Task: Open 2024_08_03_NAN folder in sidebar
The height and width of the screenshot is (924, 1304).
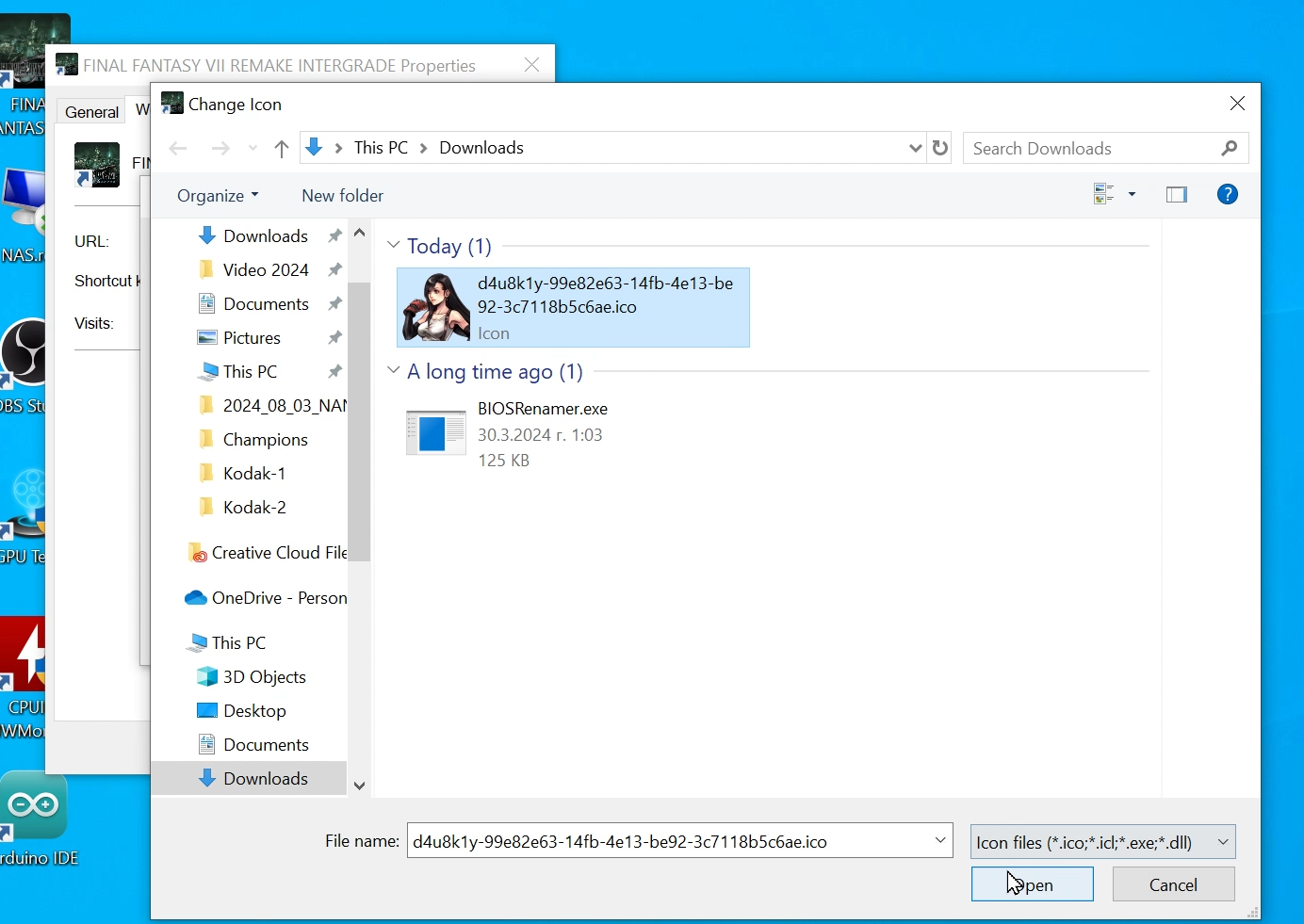Action: (271, 406)
